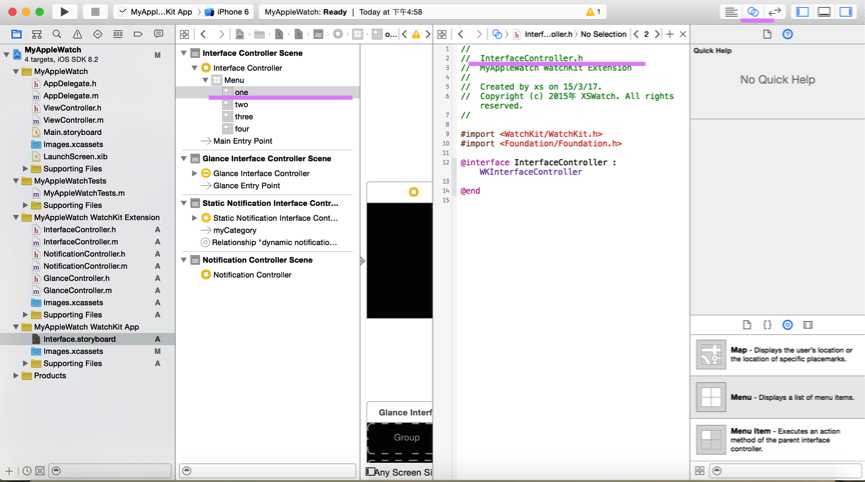
Task: Add a new file with plus button
Action: (x=9, y=471)
